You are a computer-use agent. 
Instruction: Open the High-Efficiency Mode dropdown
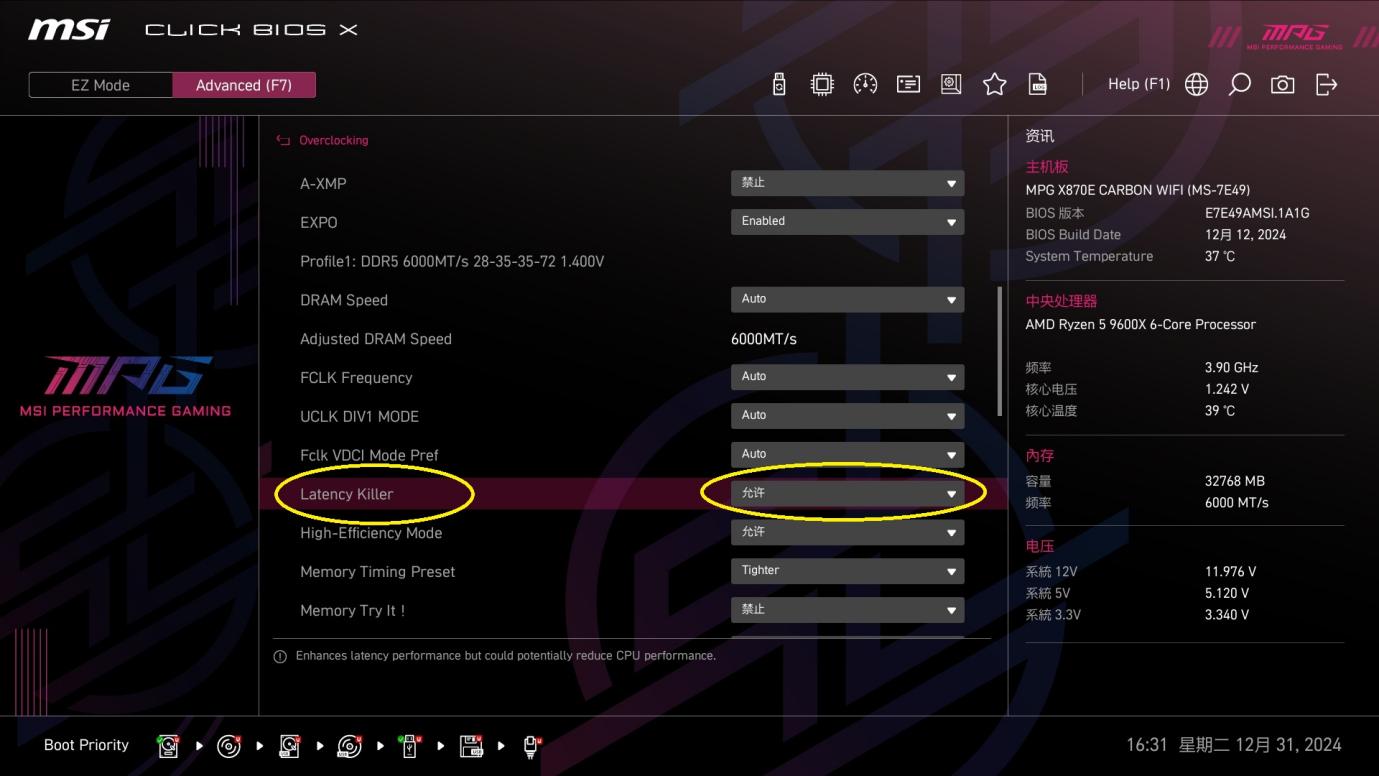(847, 533)
